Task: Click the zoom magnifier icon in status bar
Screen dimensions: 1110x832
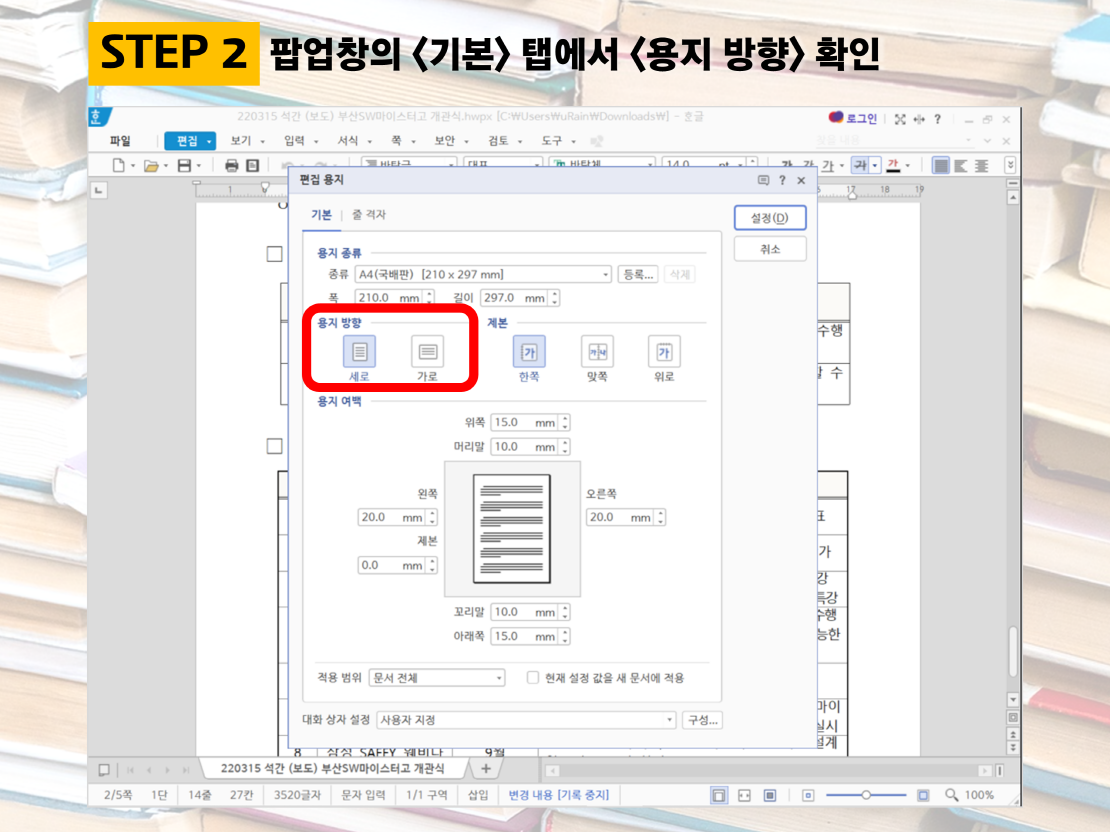Action: click(x=951, y=795)
